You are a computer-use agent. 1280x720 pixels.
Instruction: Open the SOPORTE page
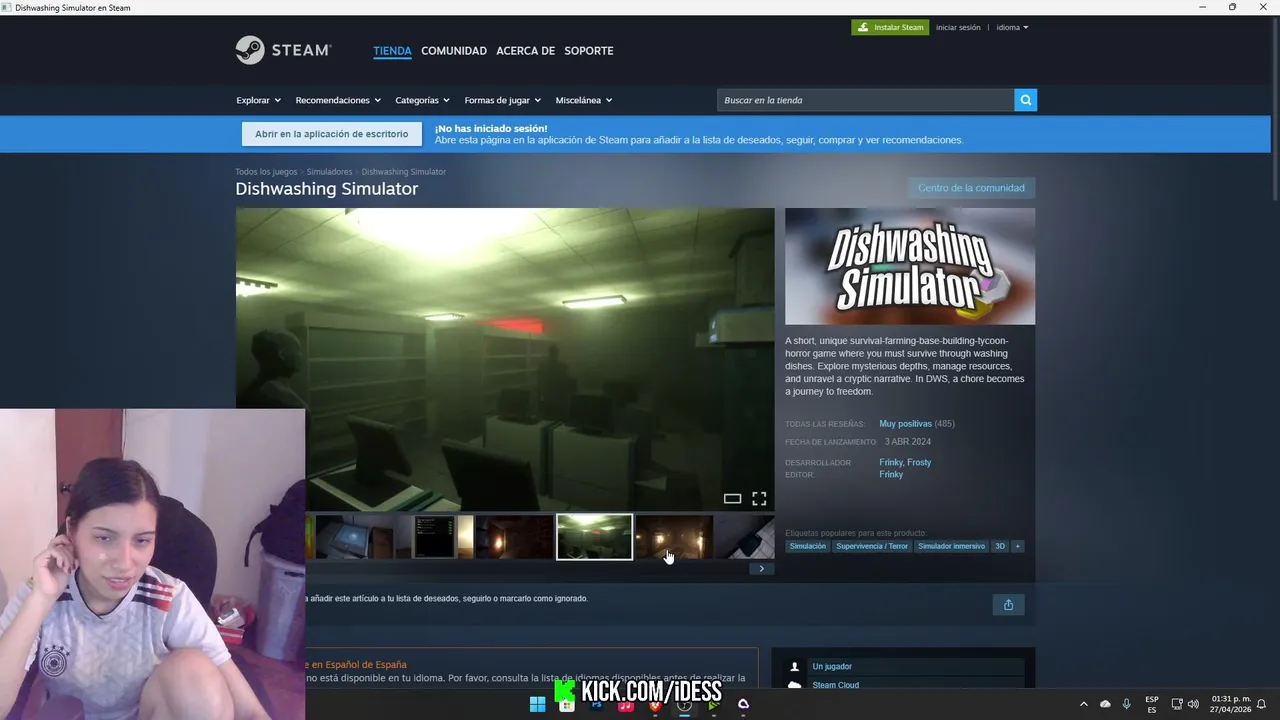(x=589, y=51)
